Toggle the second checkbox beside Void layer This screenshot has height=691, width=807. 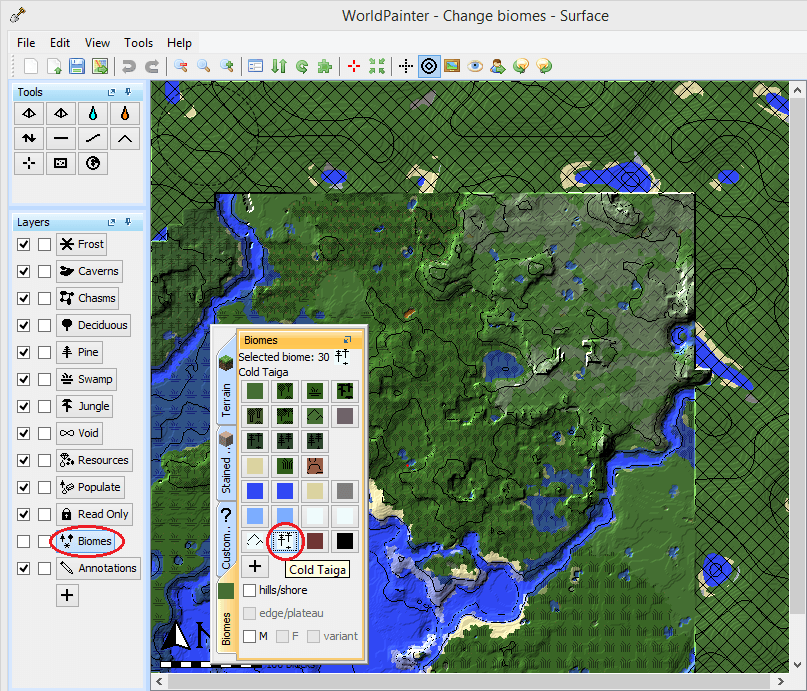point(45,433)
